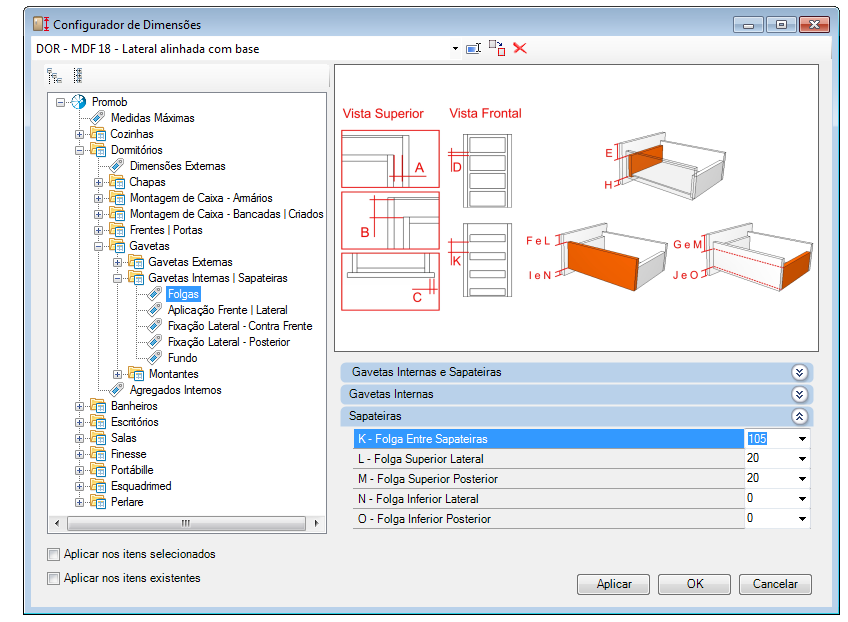Select Montagem de Caixa - Armários item
This screenshot has height=622, width=848.
pyautogui.click(x=201, y=198)
